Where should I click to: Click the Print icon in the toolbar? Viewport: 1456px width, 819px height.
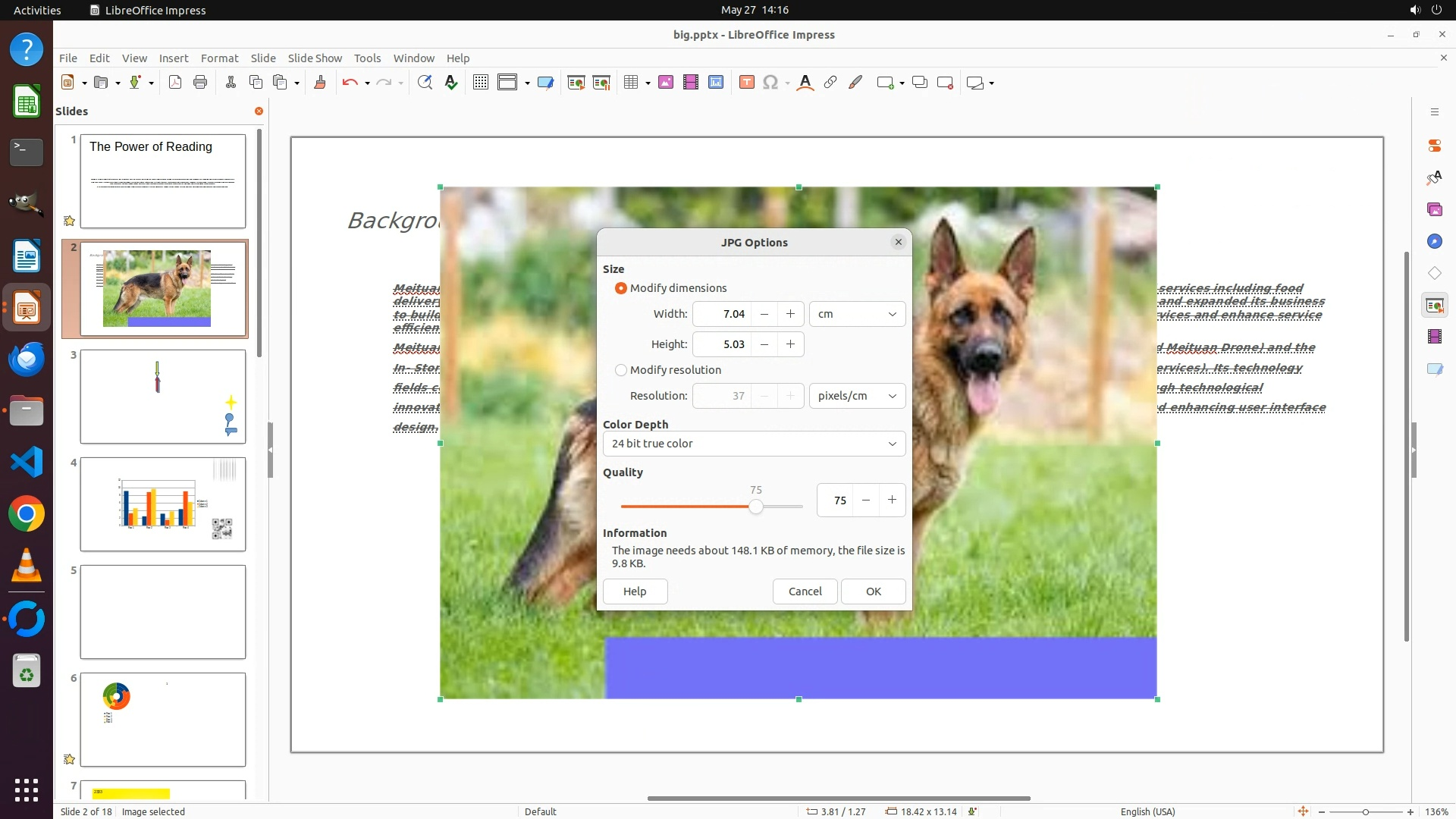click(x=200, y=83)
